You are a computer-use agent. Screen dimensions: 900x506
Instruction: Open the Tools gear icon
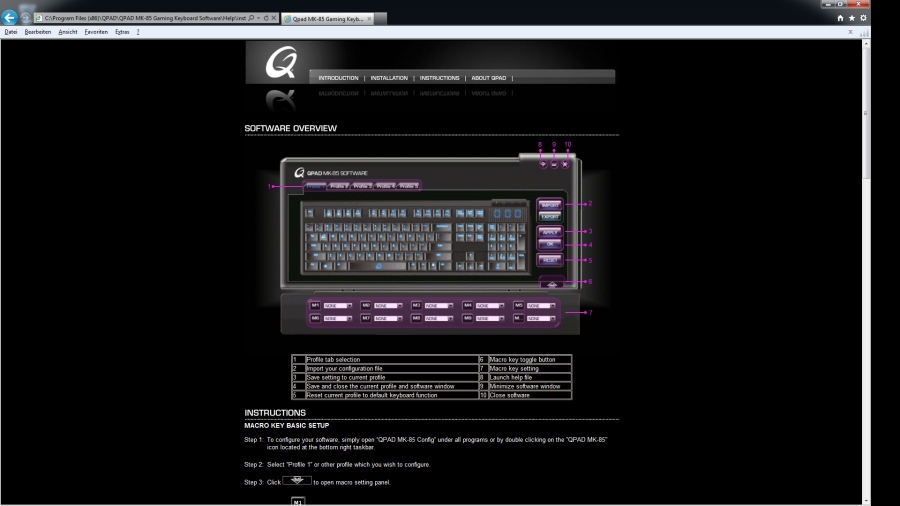pos(863,18)
